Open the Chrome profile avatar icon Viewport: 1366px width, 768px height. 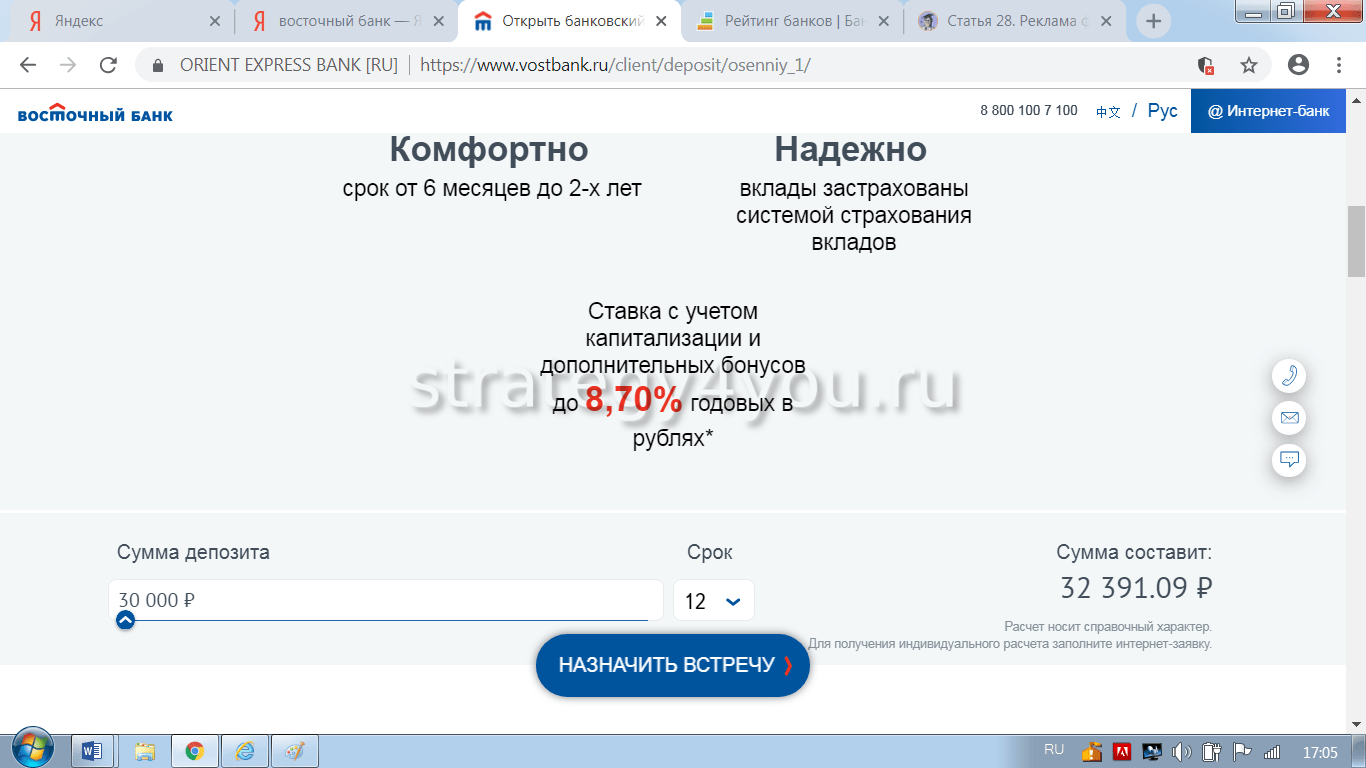pos(1298,65)
